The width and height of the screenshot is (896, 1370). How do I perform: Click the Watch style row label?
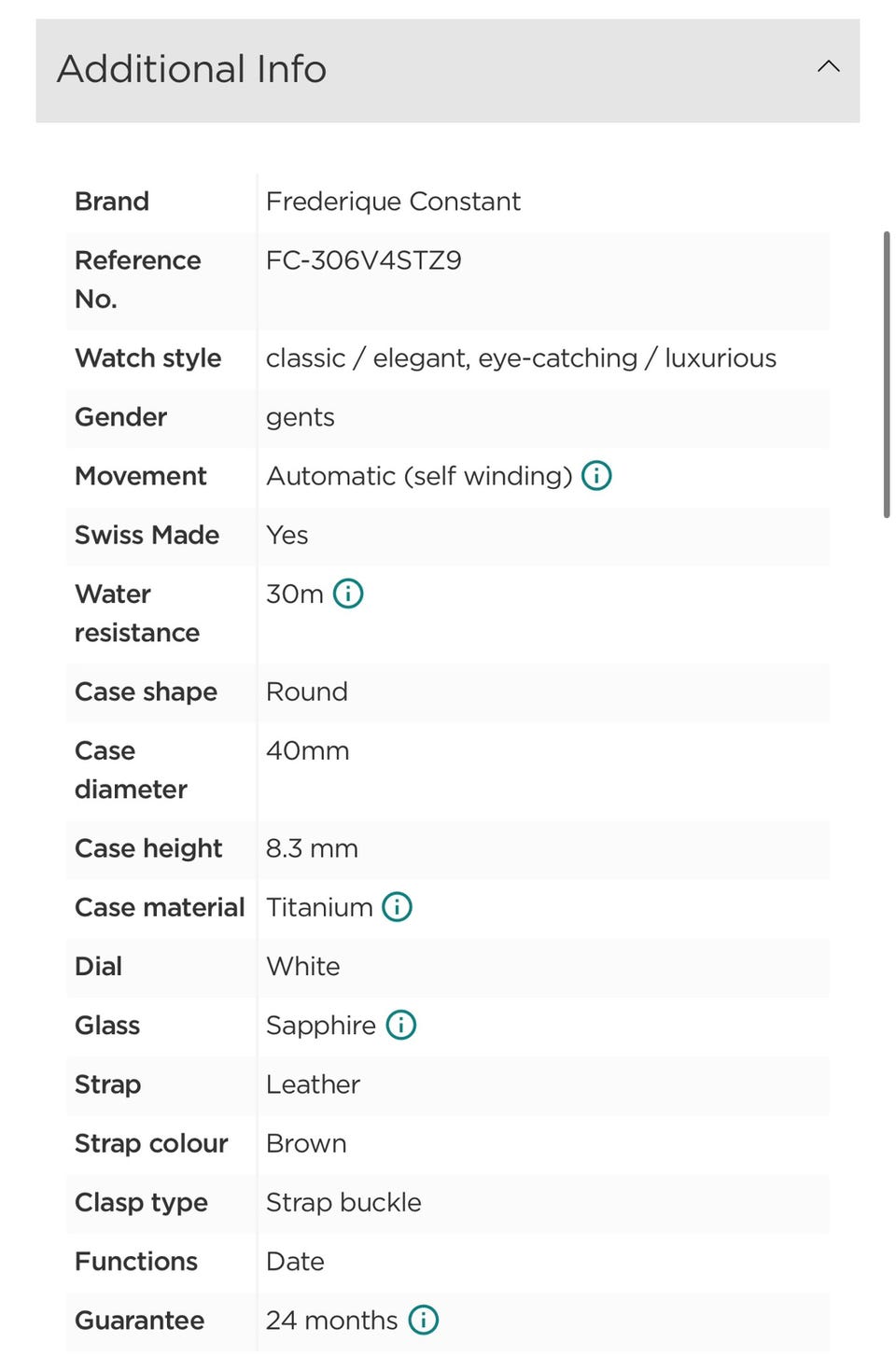(148, 358)
